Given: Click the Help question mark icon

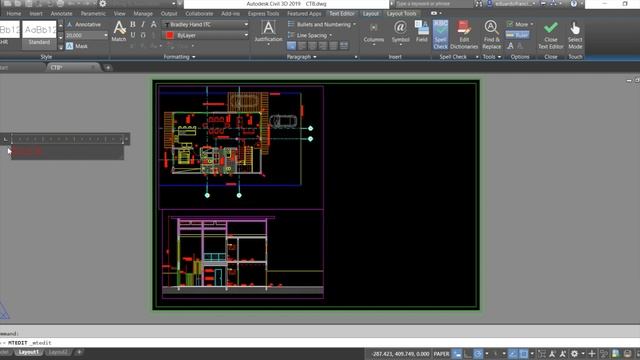Looking at the screenshot, I should 574,4.
